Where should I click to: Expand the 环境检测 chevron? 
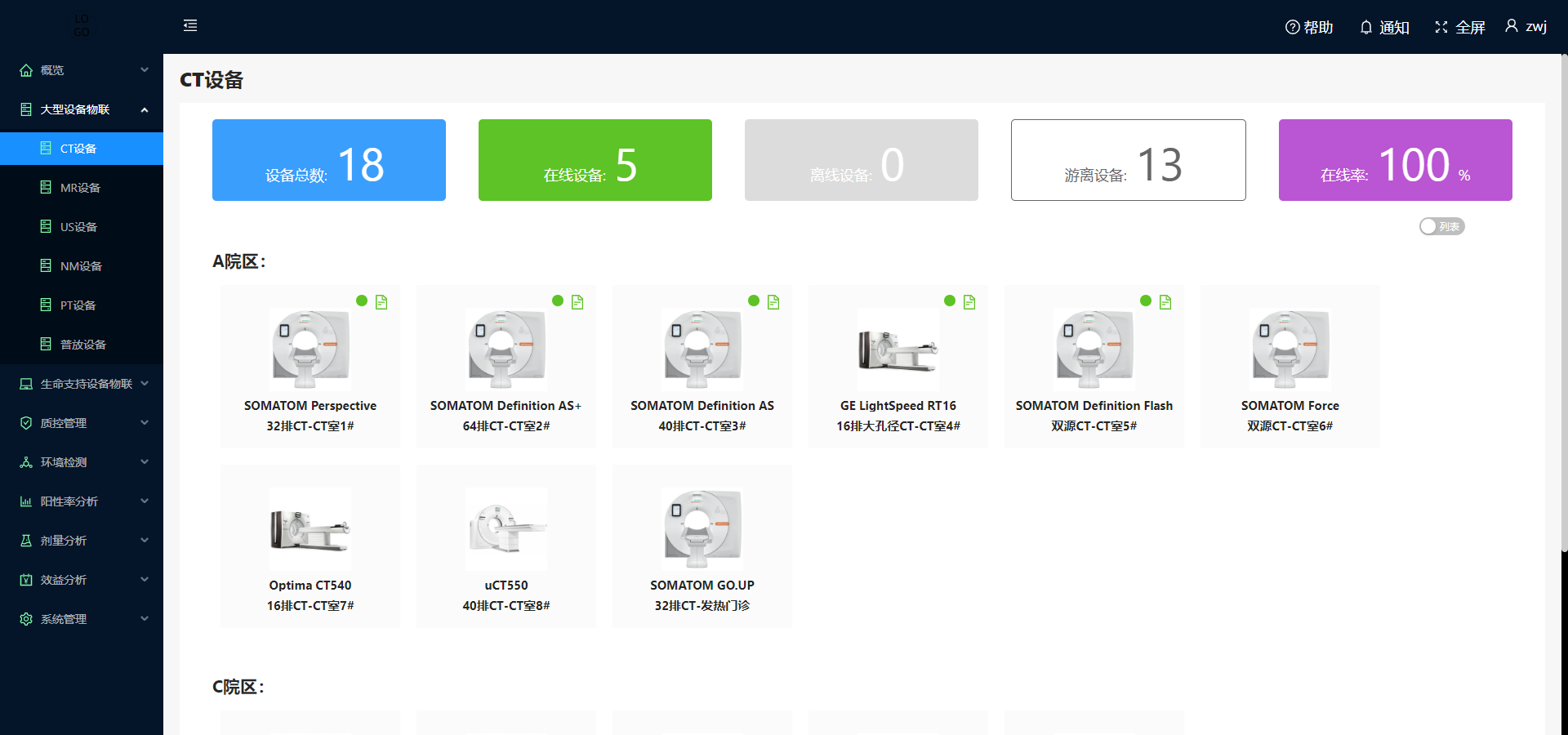coord(145,462)
